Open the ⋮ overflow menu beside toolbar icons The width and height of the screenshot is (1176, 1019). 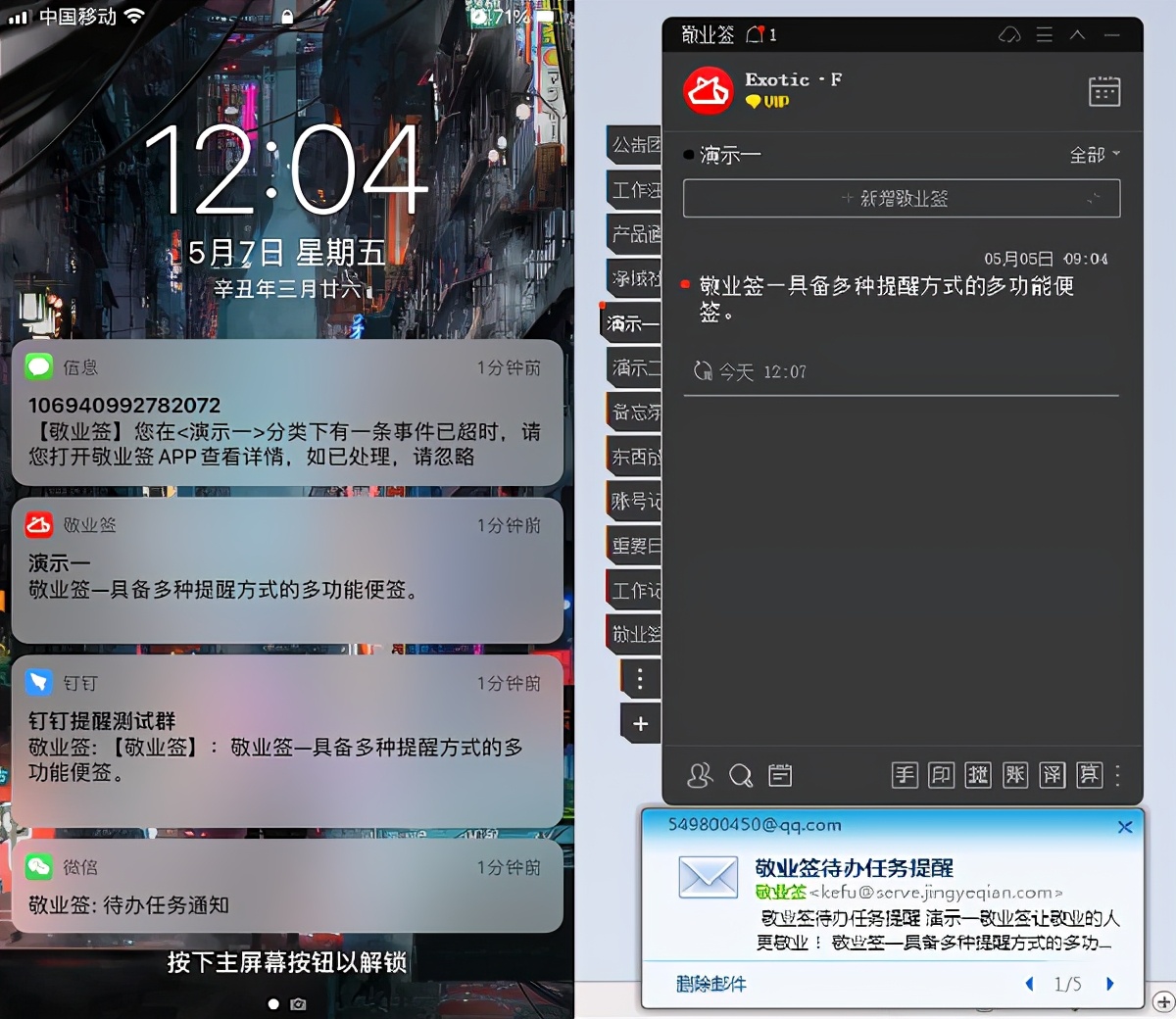pos(1118,775)
